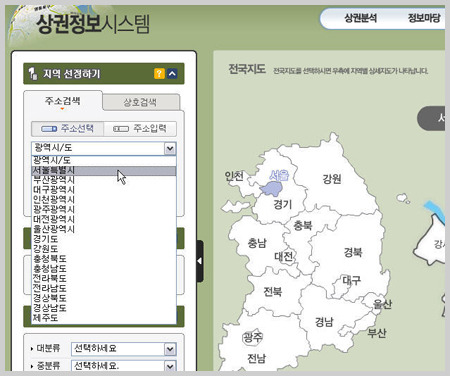Expand the 중분류 dropdown

[x=170, y=366]
